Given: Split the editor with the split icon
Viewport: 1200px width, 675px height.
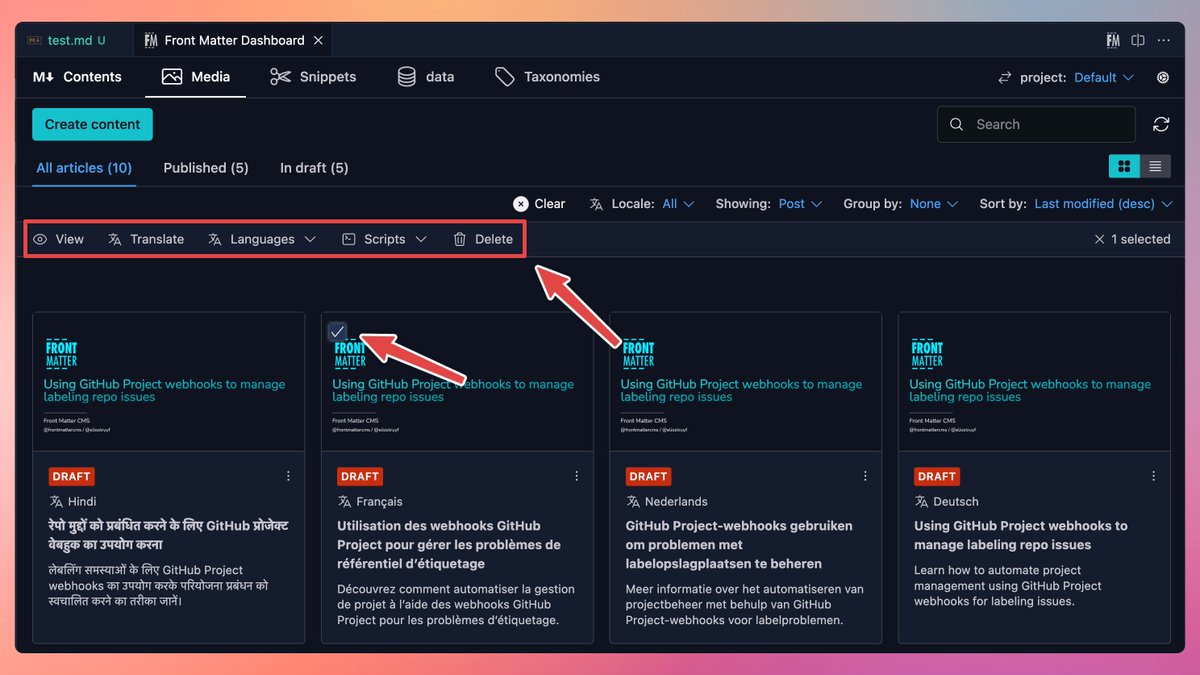Looking at the screenshot, I should pos(1138,40).
